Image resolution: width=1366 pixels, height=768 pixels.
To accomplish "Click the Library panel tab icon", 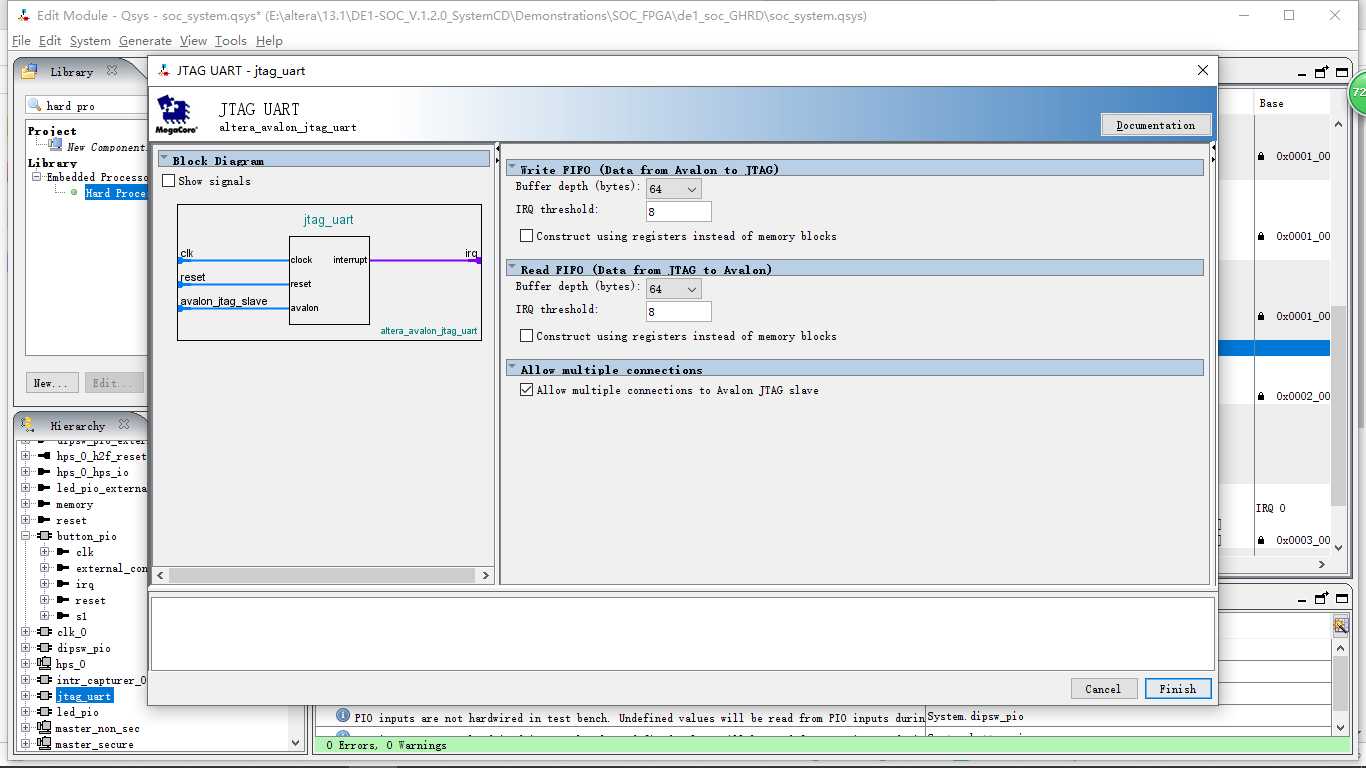I will (x=31, y=72).
